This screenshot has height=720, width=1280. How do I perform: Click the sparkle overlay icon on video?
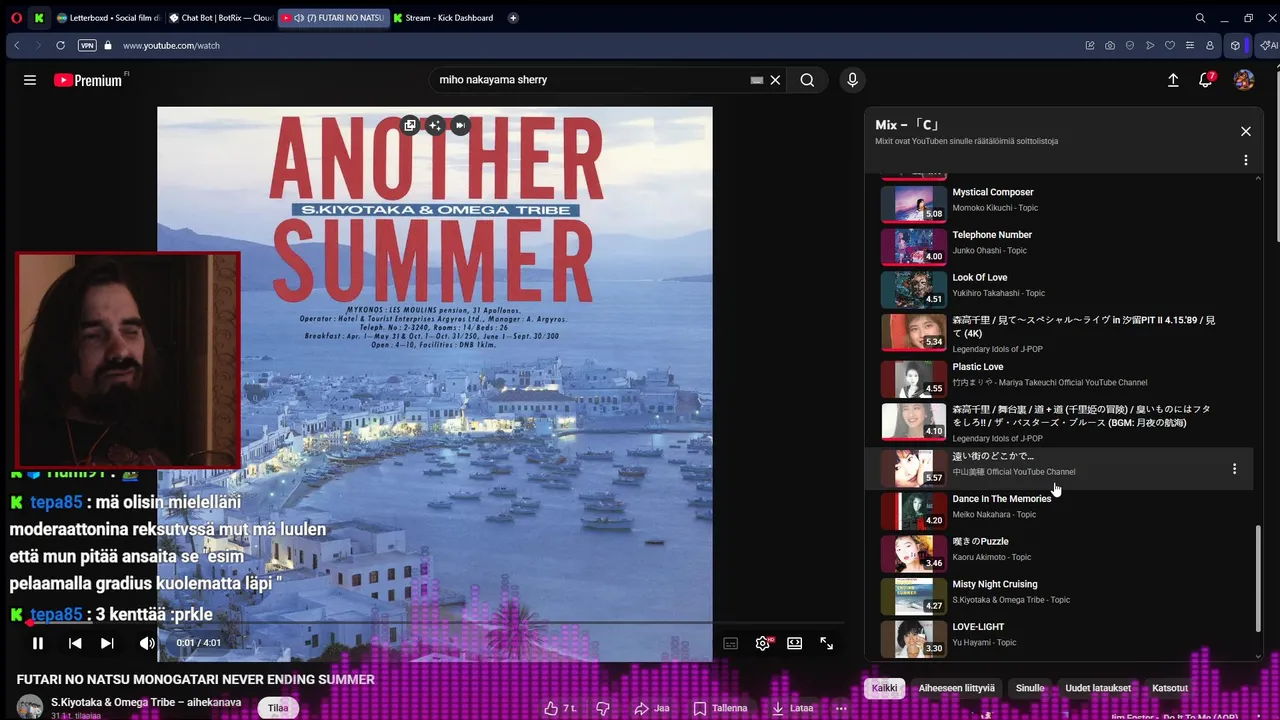pyautogui.click(x=434, y=125)
